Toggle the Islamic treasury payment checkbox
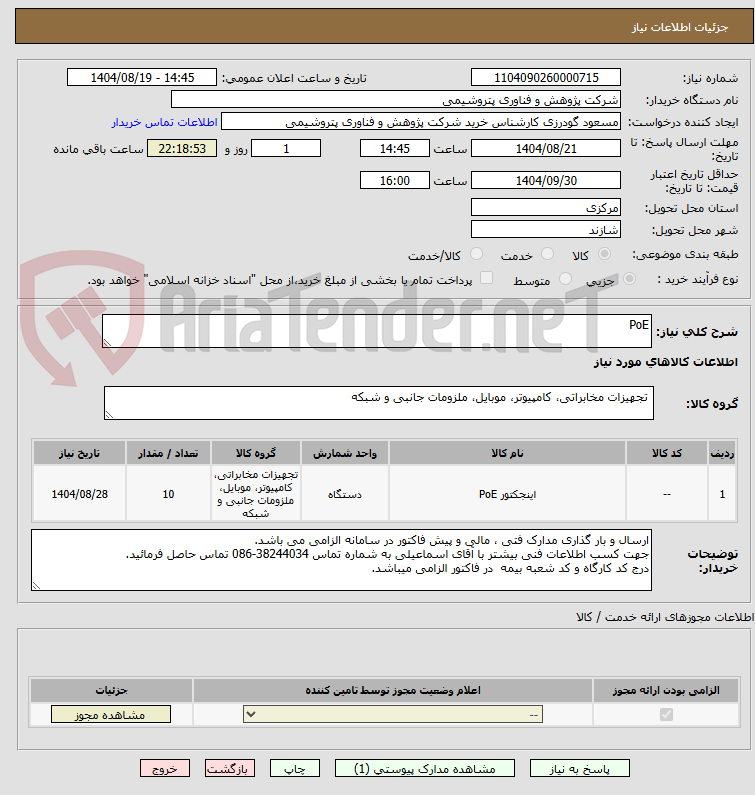755x795 pixels. pyautogui.click(x=486, y=278)
